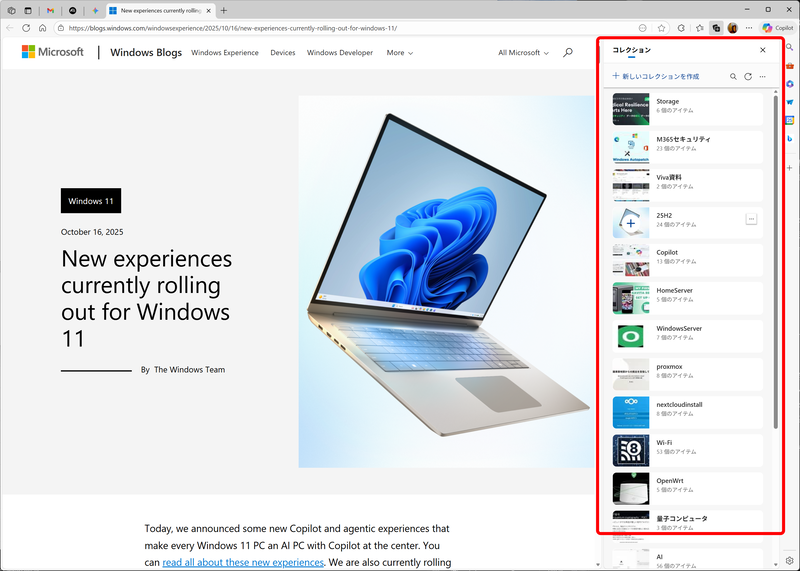
Task: Go to the browser home page
Action: coord(42,28)
